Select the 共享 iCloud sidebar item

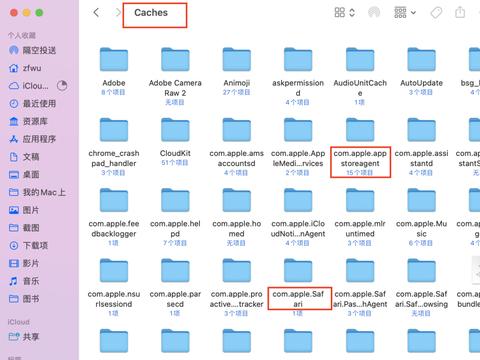(24, 337)
